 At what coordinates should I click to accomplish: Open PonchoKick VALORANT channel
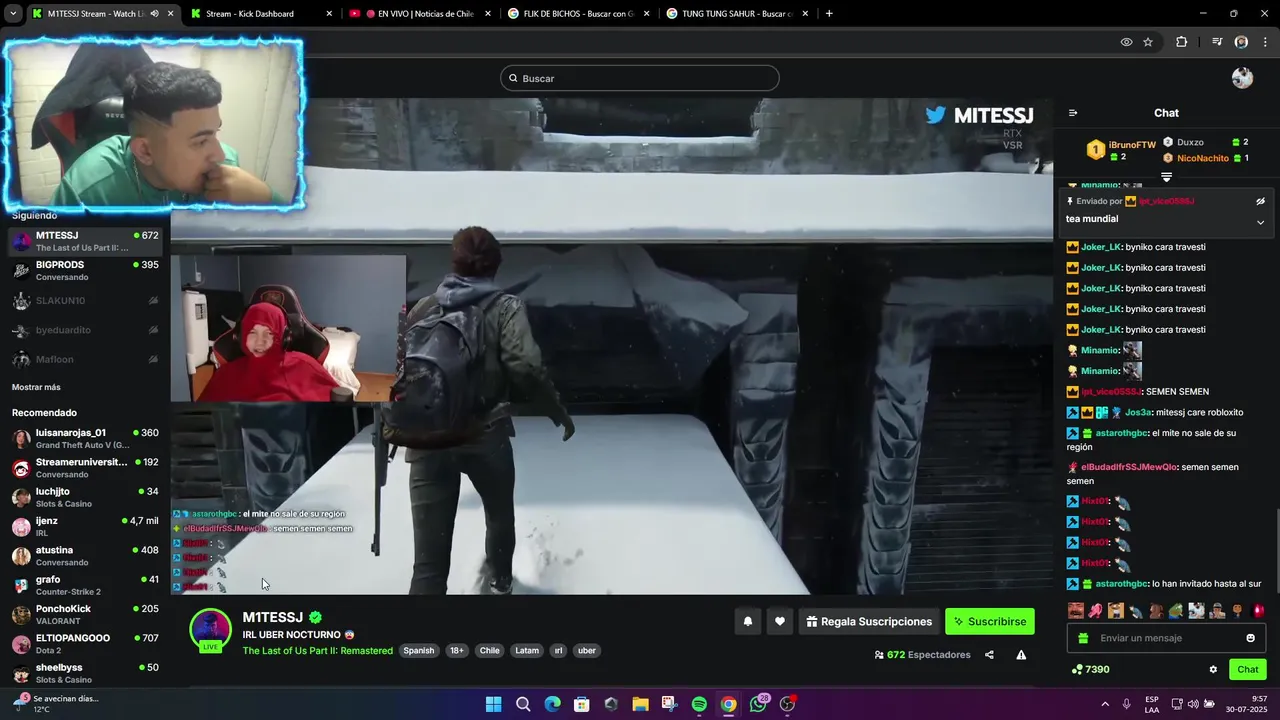click(x=85, y=614)
